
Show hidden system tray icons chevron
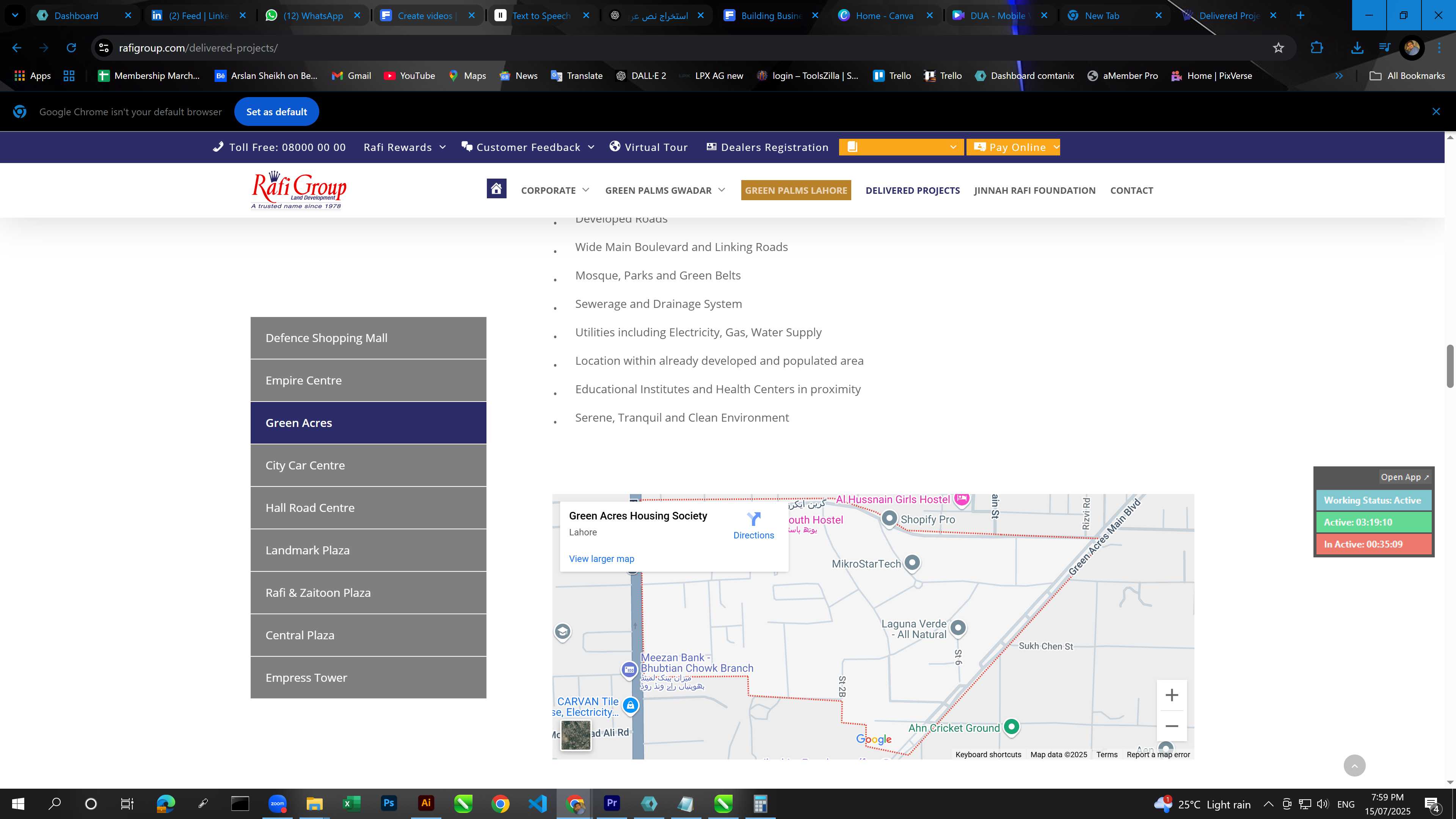point(1268,804)
